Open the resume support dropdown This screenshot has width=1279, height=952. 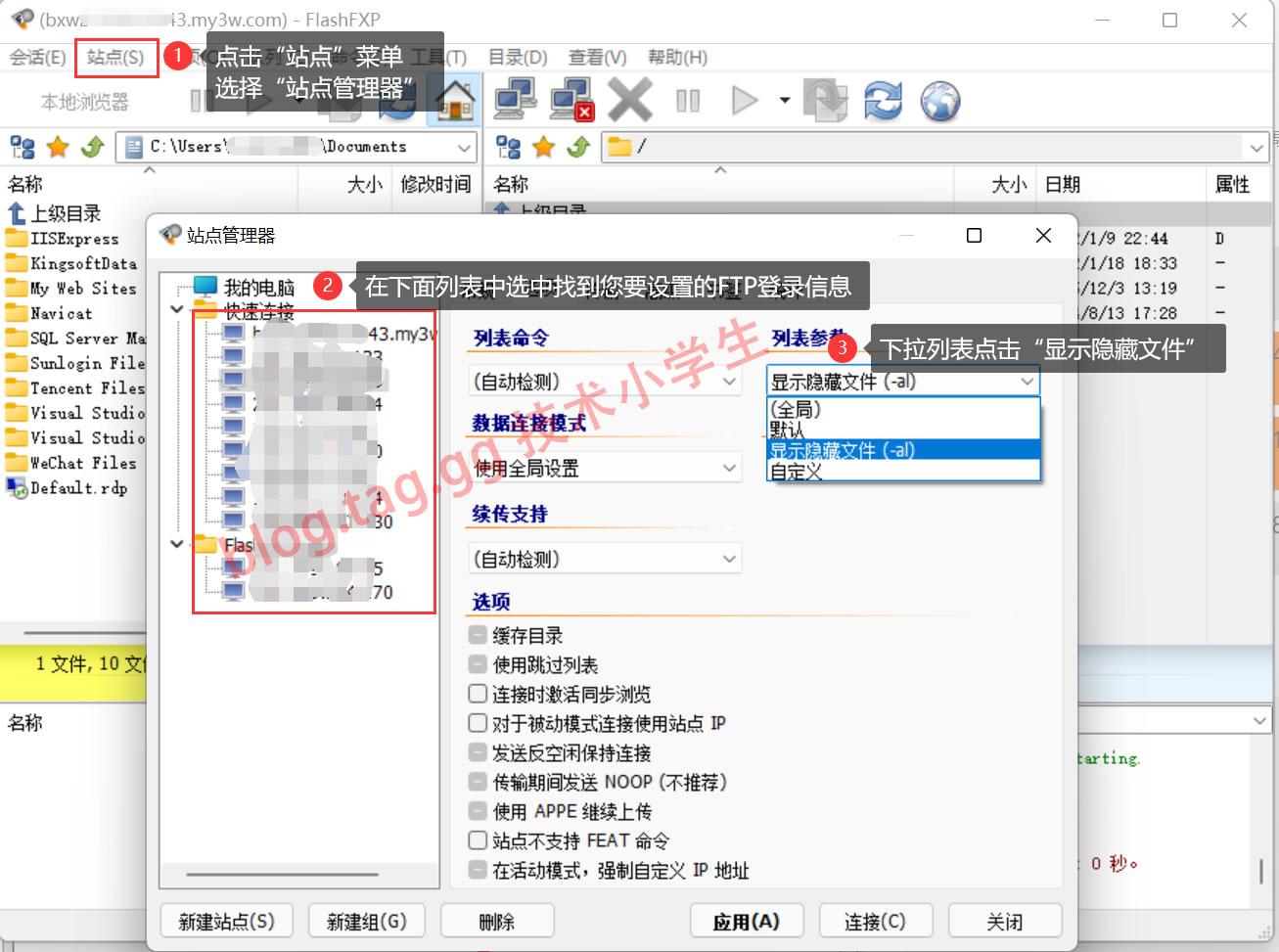point(605,559)
